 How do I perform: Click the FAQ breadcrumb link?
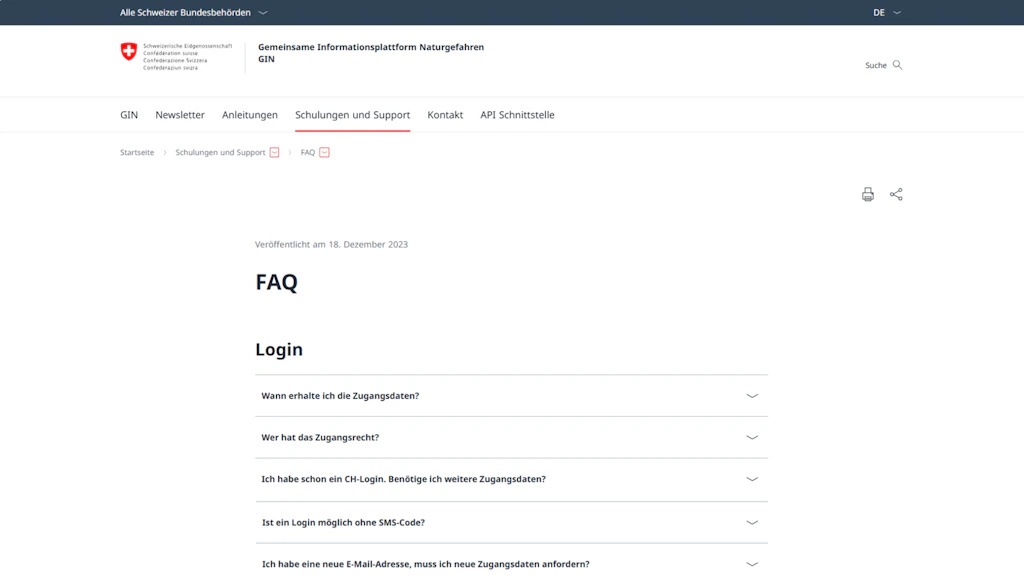point(308,152)
